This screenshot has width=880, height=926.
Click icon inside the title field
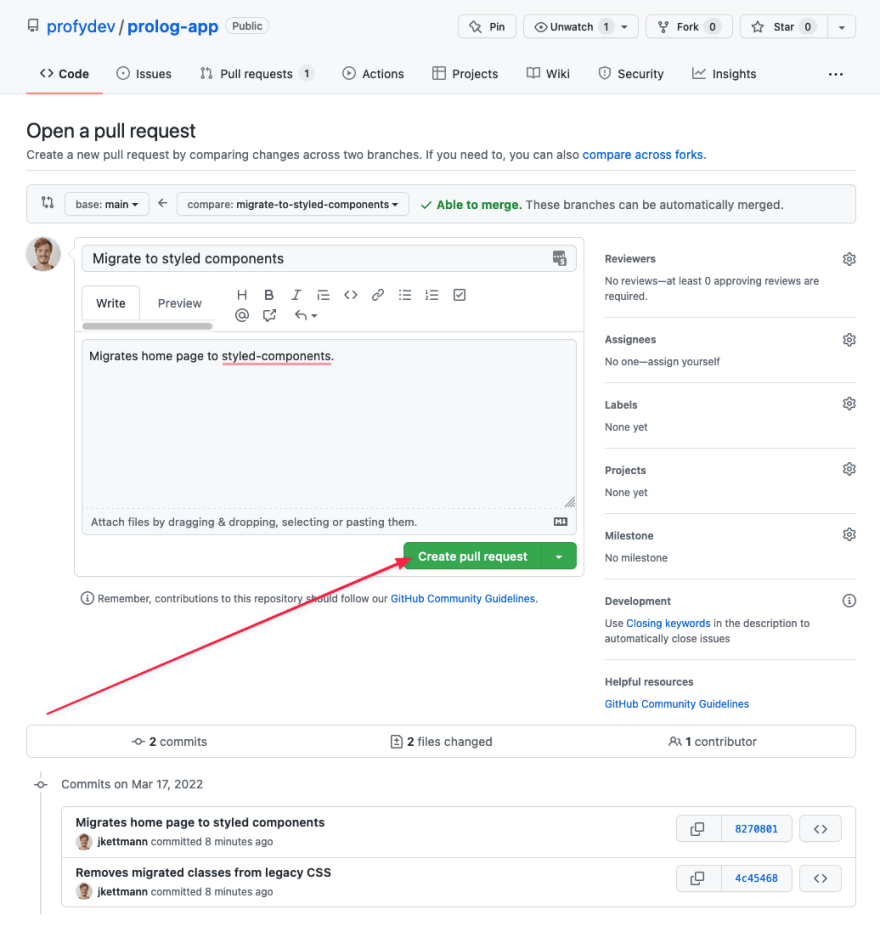pyautogui.click(x=559, y=258)
